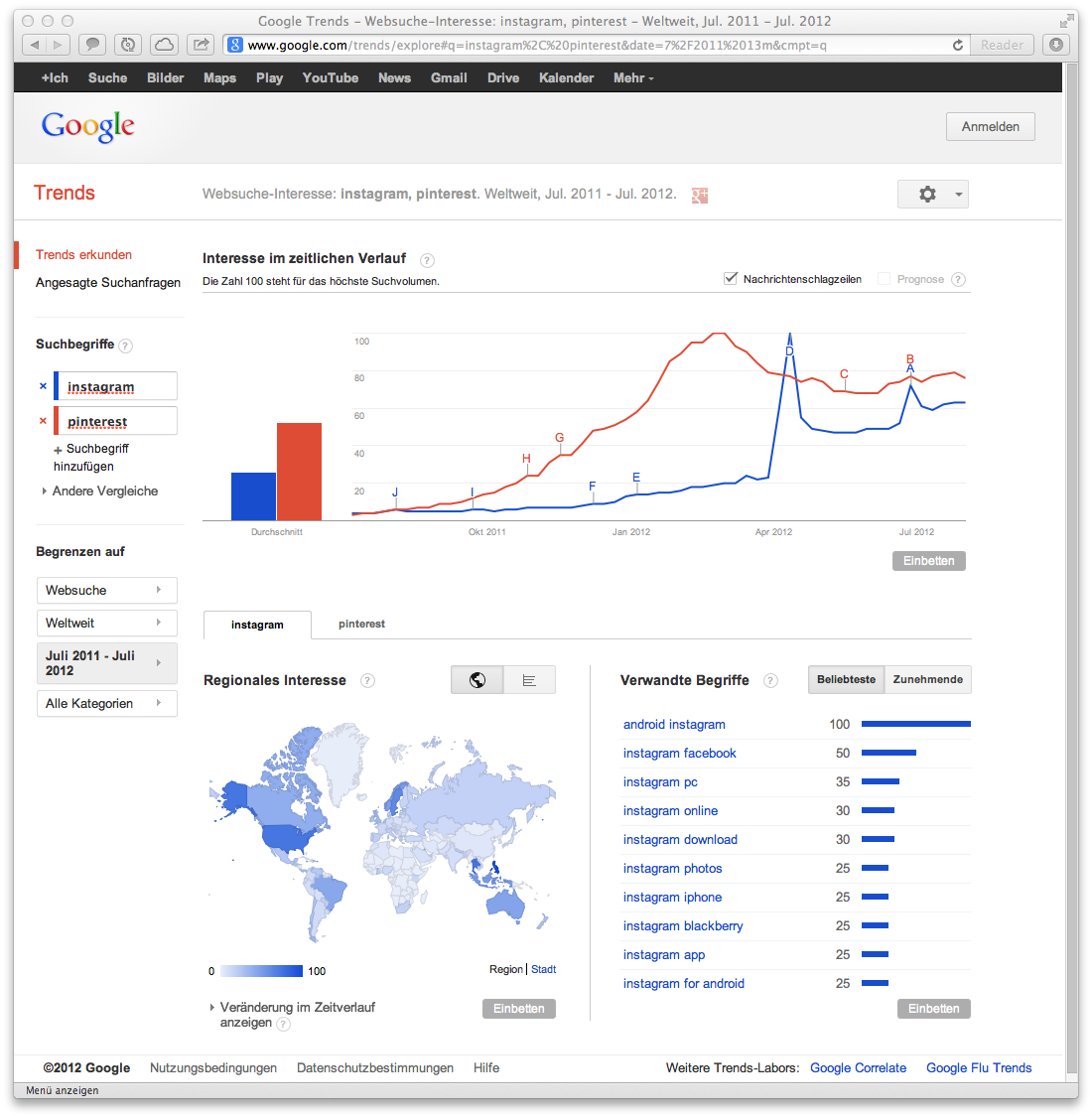
Task: Open Gmail in the Google bar
Action: [x=449, y=77]
